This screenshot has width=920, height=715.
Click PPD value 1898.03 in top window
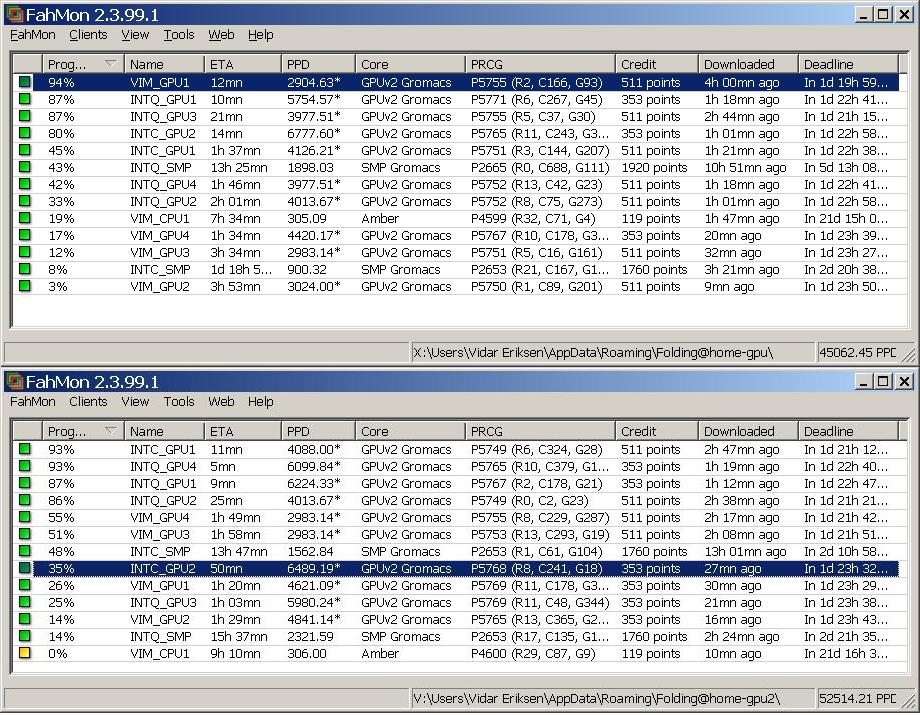(x=310, y=167)
